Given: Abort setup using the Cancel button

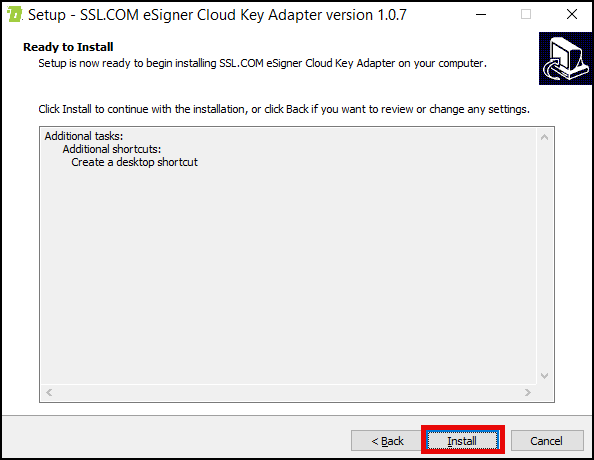Looking at the screenshot, I should coord(547,441).
